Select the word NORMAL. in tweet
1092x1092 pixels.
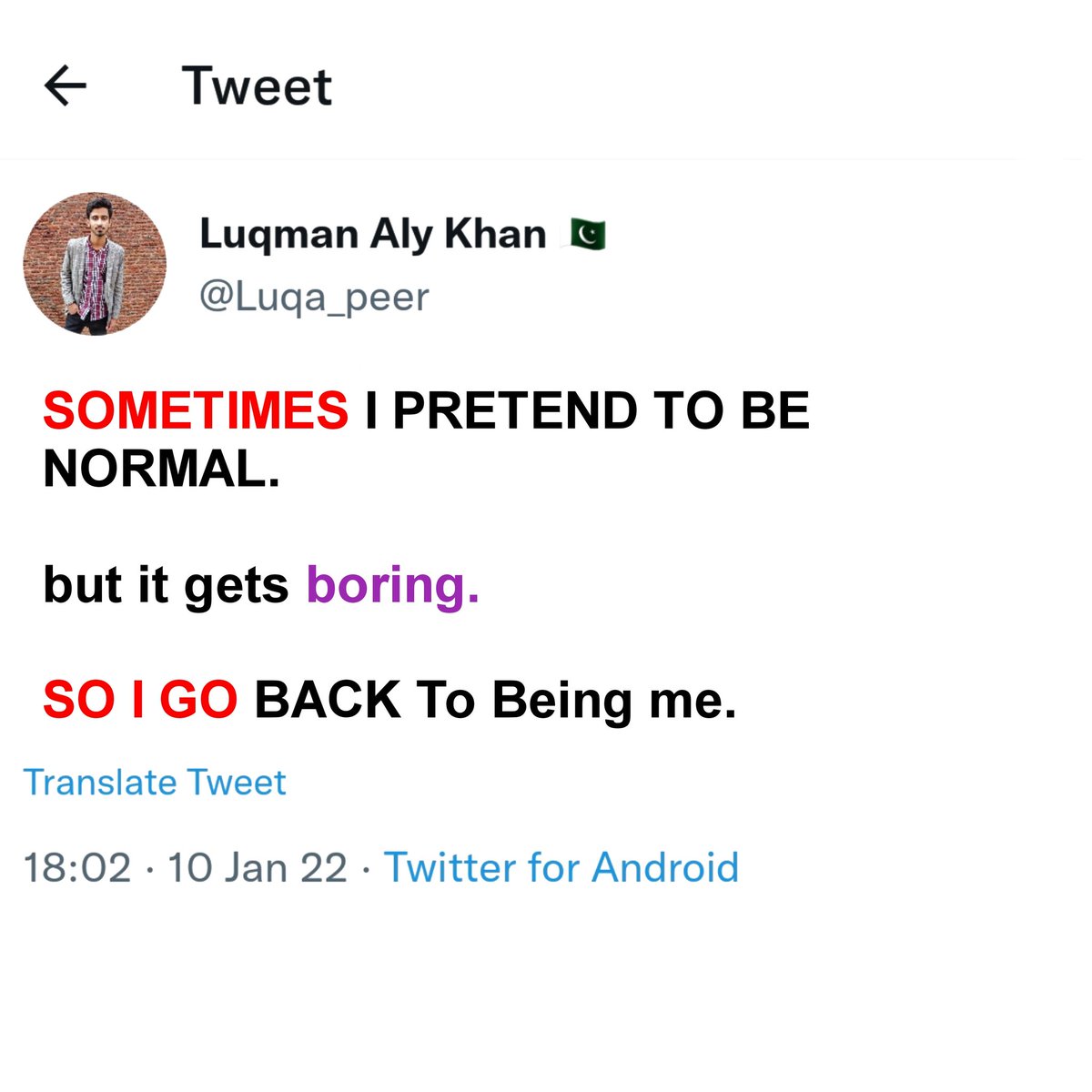161,470
